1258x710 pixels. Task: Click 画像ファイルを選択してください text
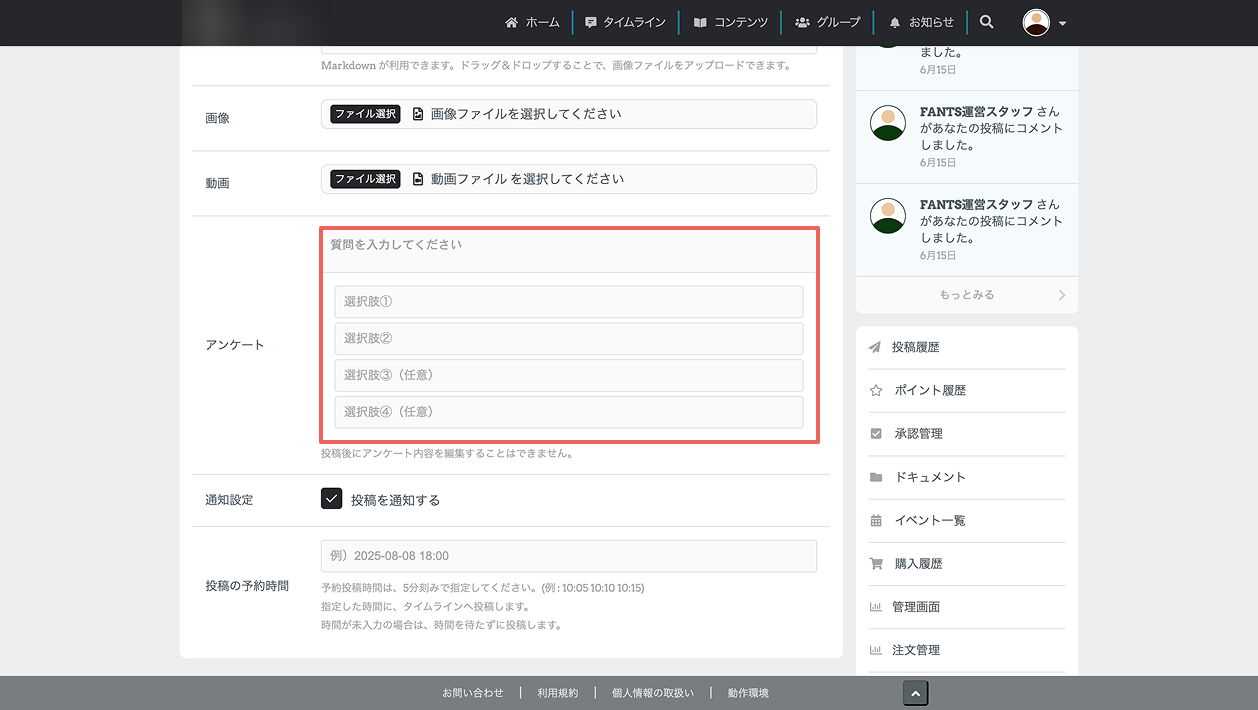[526, 114]
